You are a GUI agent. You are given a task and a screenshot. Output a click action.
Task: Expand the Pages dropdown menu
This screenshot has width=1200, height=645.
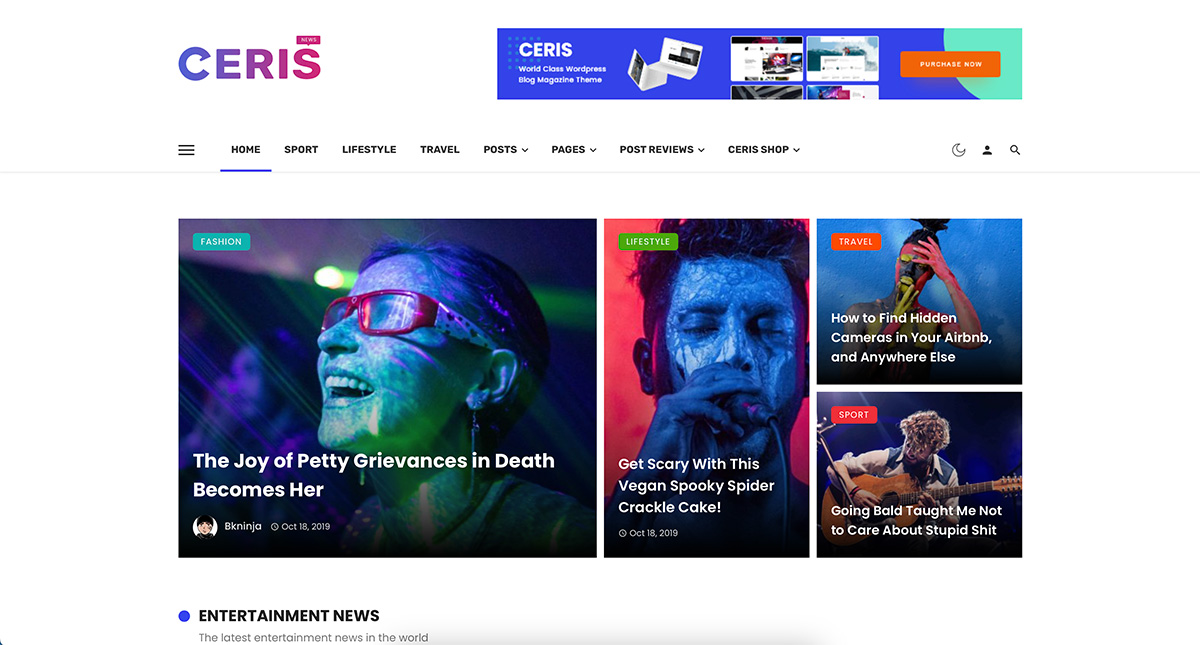click(x=574, y=150)
